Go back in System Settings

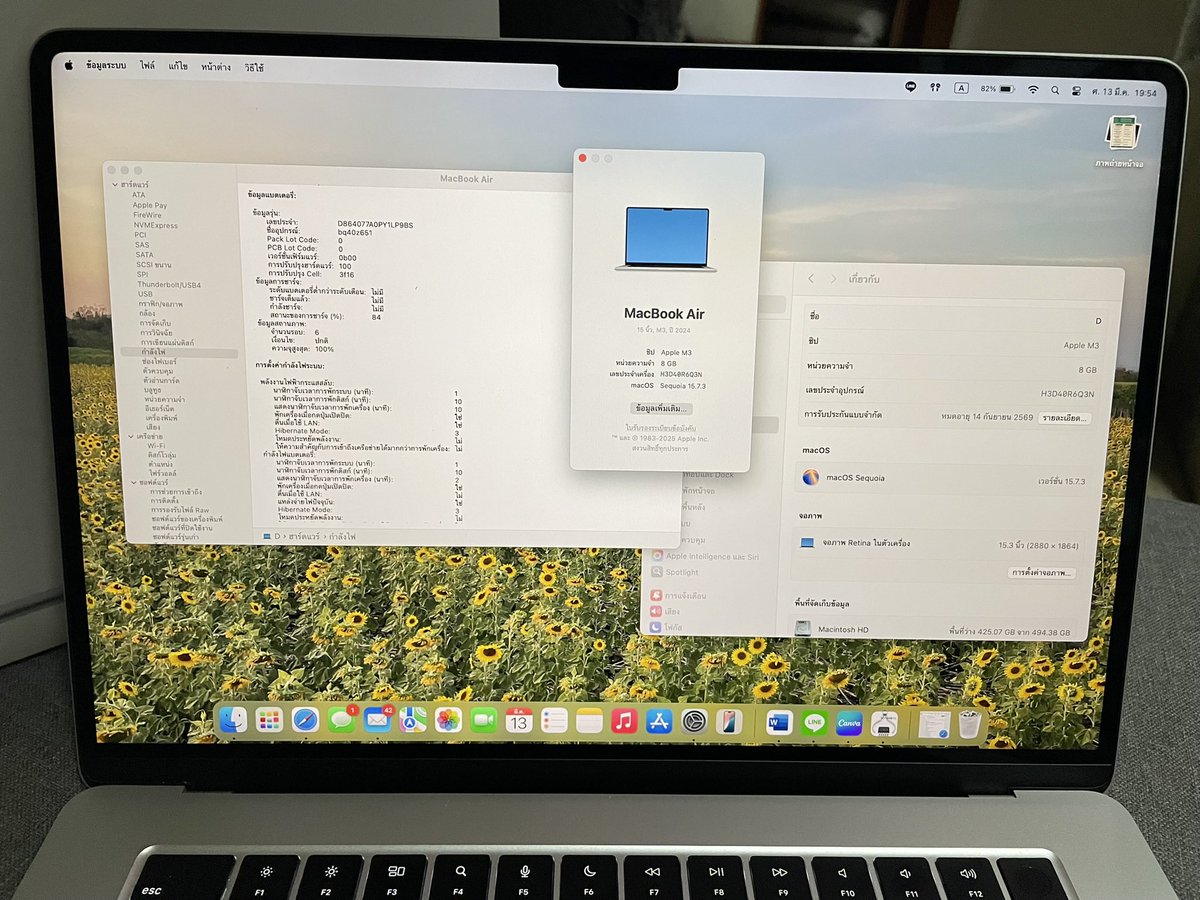[x=811, y=279]
